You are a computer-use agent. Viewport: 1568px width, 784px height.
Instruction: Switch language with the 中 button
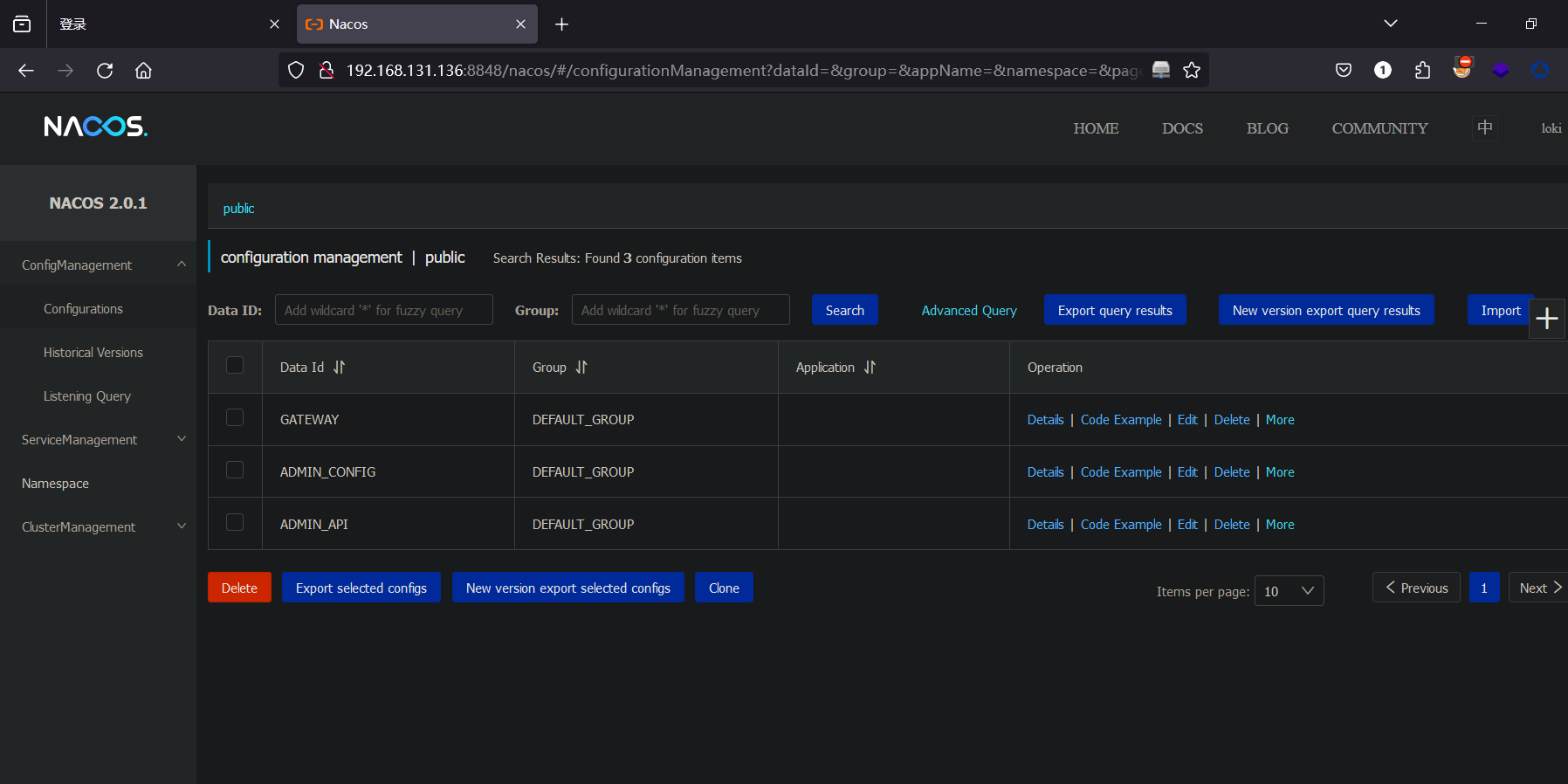(1485, 128)
